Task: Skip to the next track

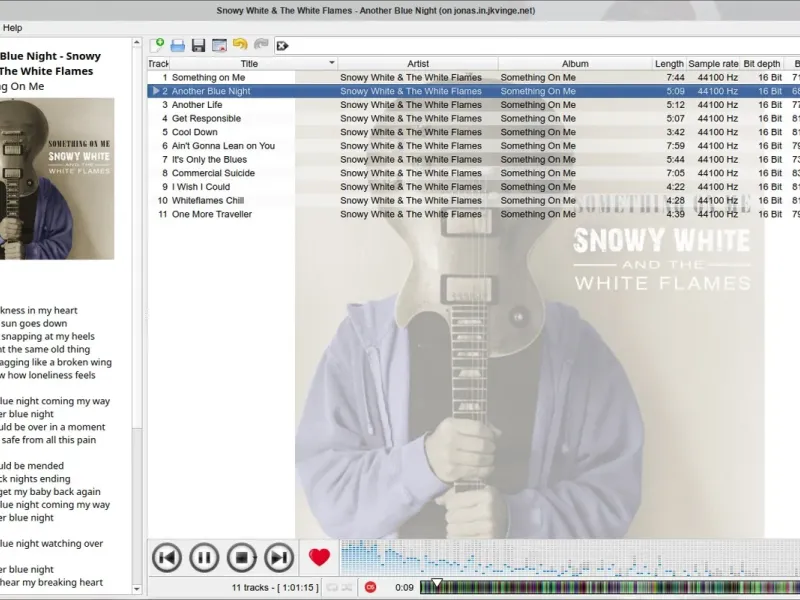Action: 279,558
